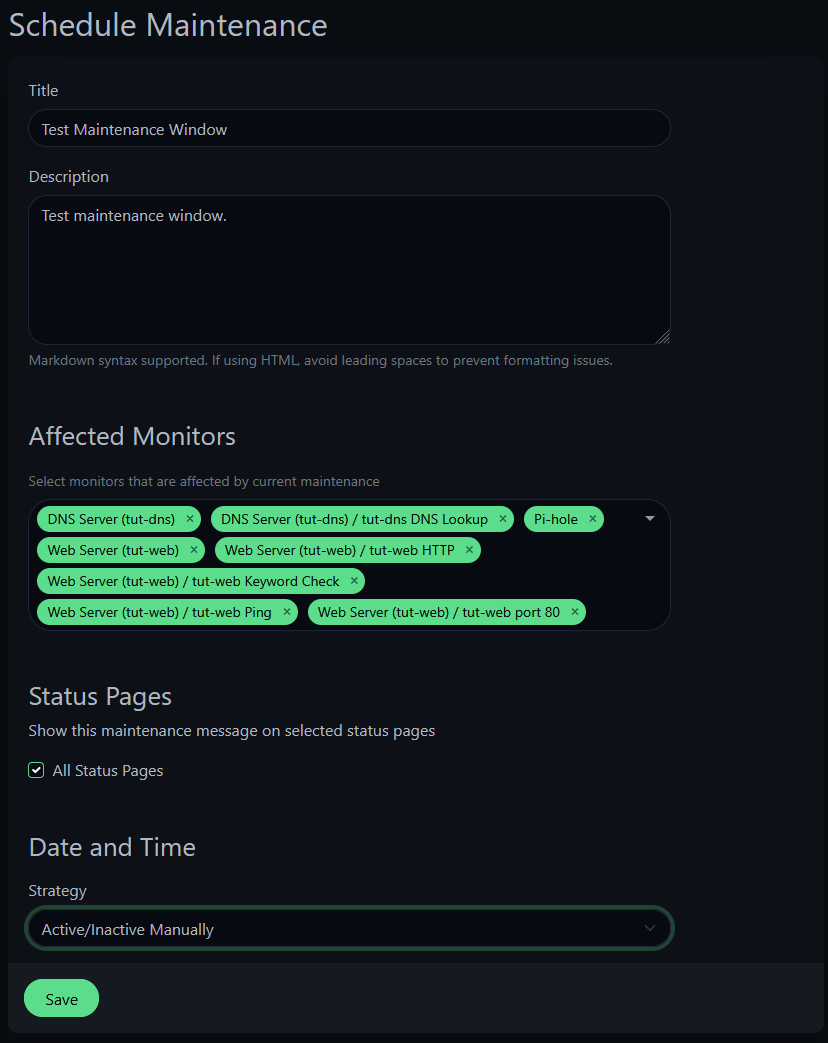828x1043 pixels.
Task: Click the Save button
Action: (x=60, y=998)
